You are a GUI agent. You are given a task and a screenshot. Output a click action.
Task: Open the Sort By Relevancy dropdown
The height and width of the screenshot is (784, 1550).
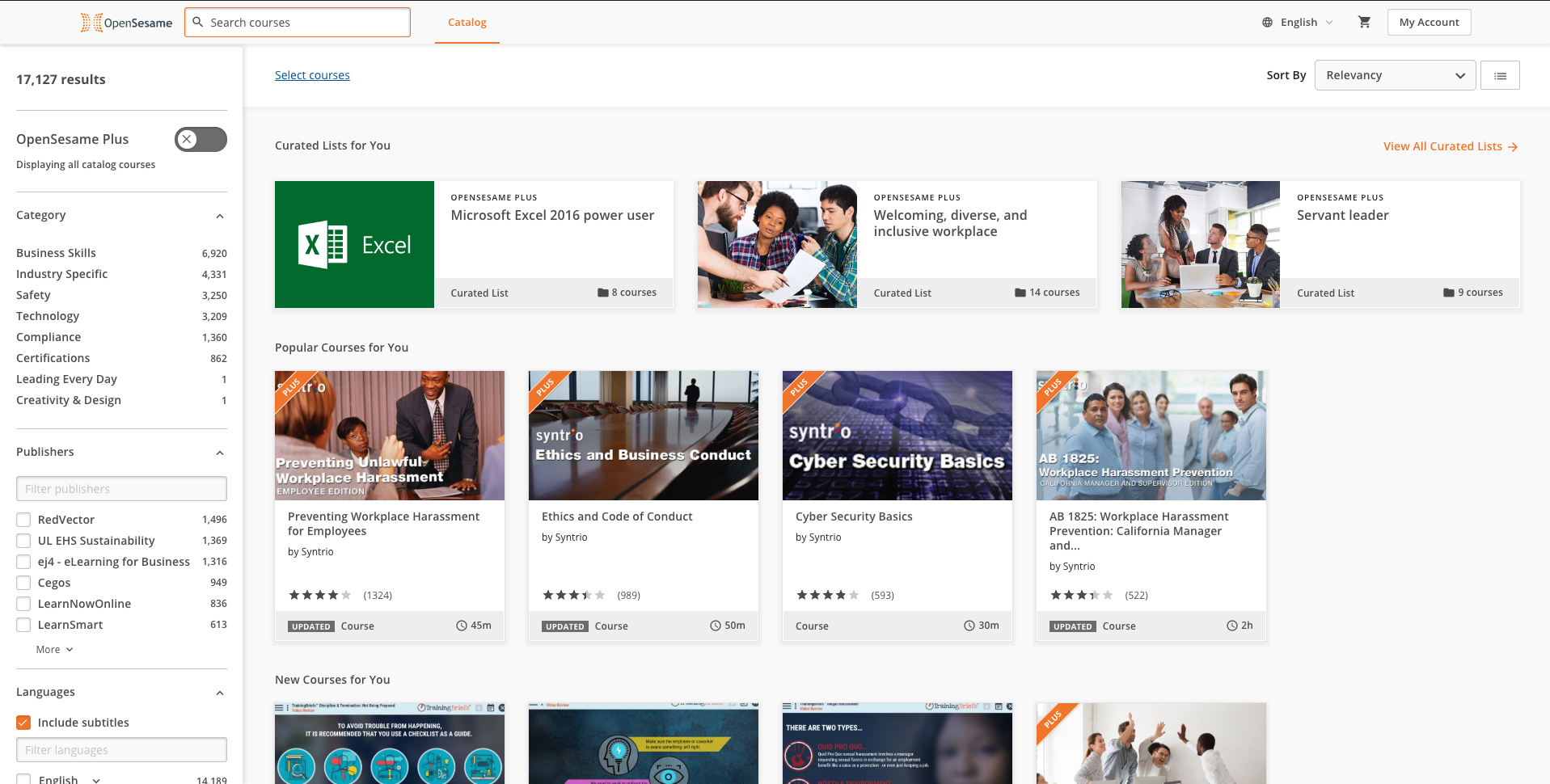click(x=1395, y=75)
